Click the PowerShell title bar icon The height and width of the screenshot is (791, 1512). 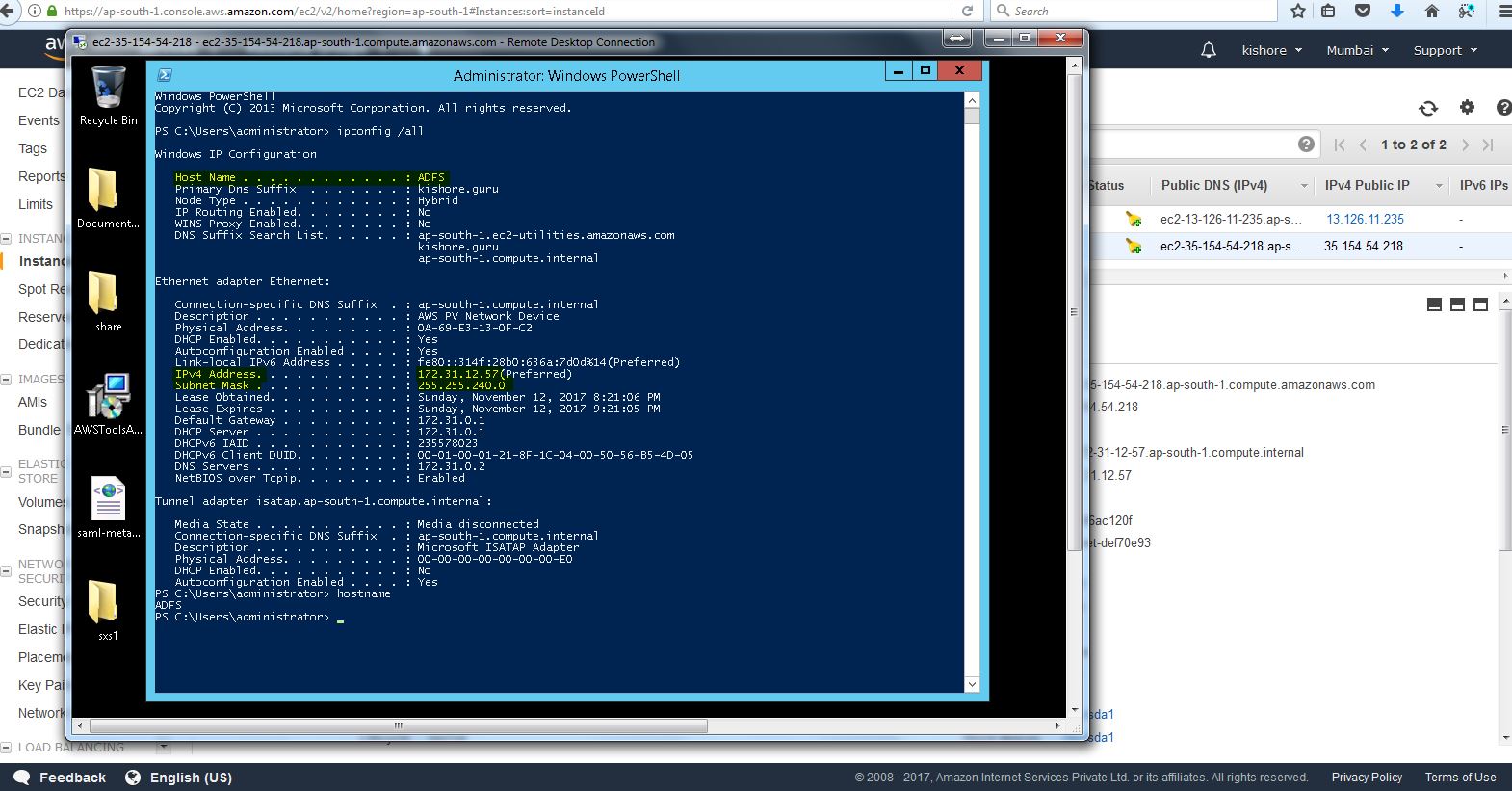[x=165, y=75]
